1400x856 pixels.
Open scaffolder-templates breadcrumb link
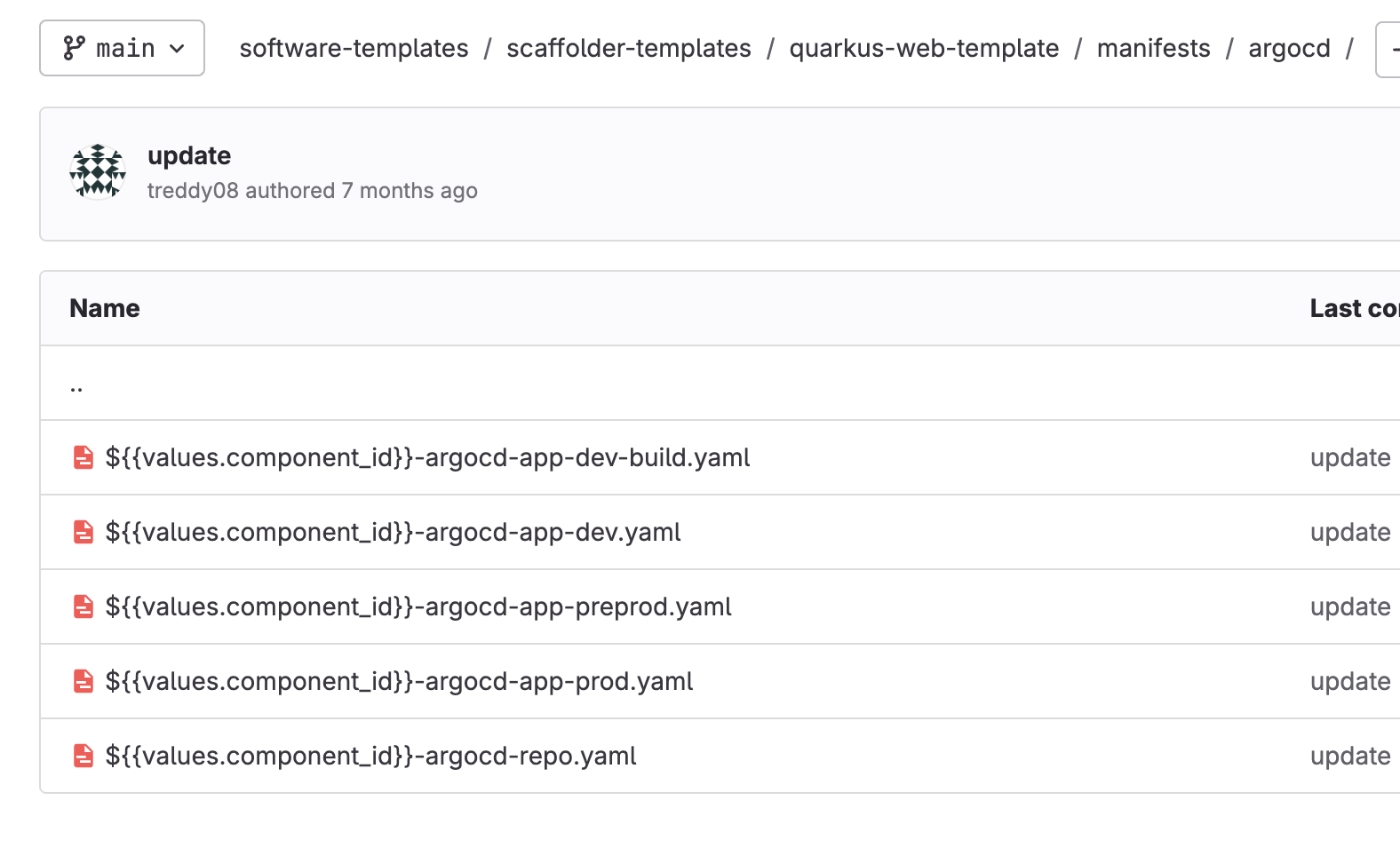tap(629, 48)
